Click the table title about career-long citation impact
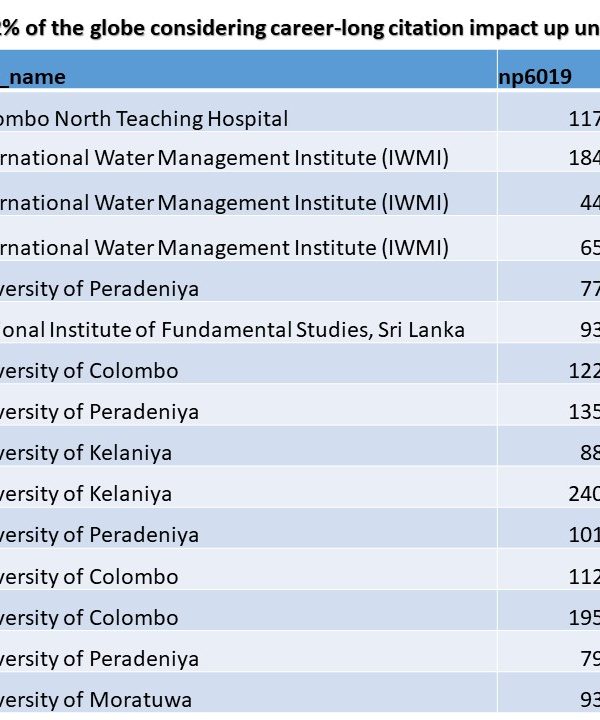 point(300,28)
